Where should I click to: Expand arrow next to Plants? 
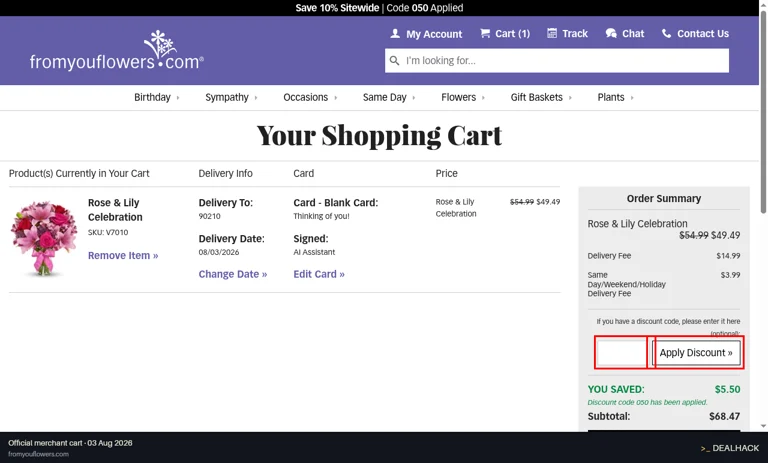[x=632, y=98]
